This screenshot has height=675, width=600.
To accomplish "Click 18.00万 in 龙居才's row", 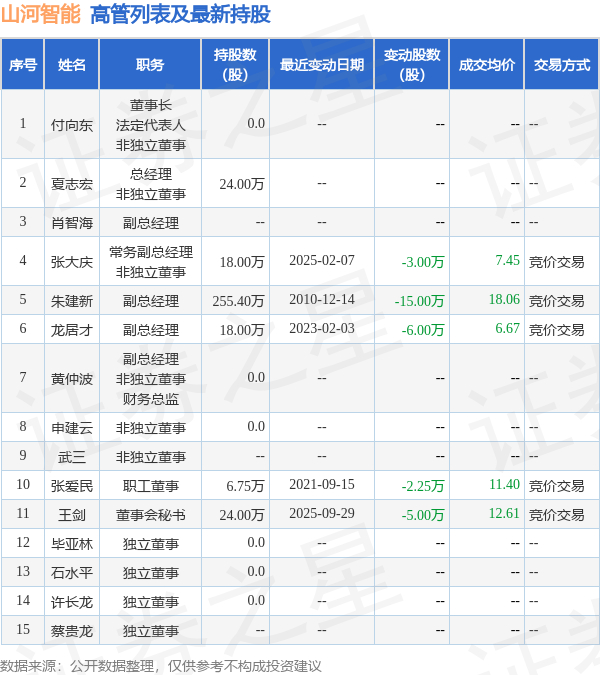I will pos(242,330).
